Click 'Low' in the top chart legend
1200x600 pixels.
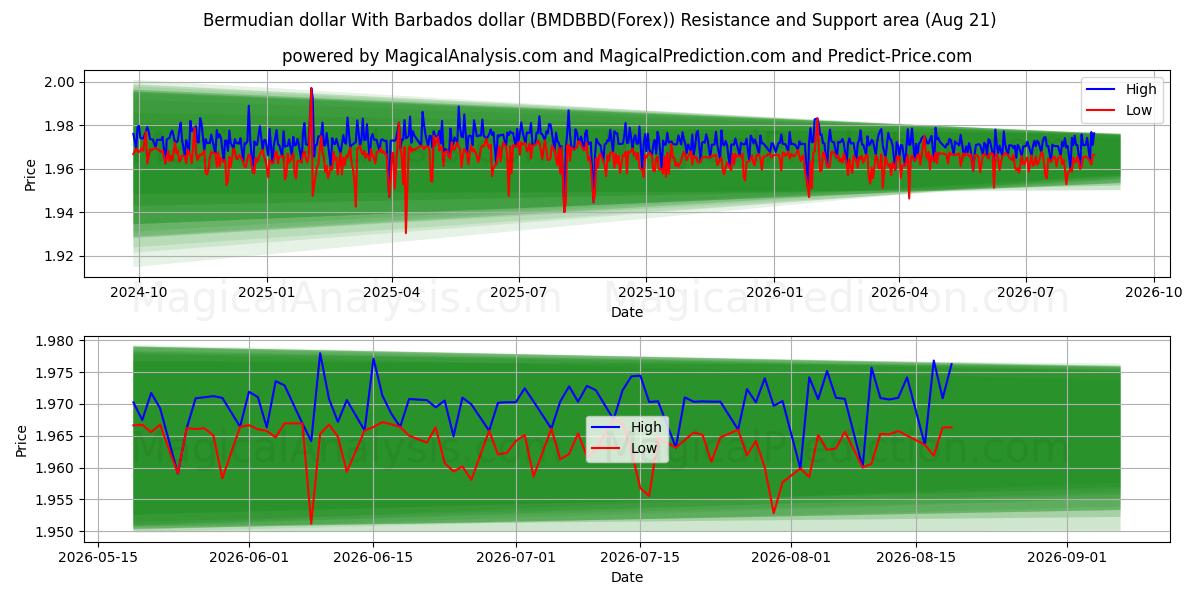pyautogui.click(x=1139, y=110)
